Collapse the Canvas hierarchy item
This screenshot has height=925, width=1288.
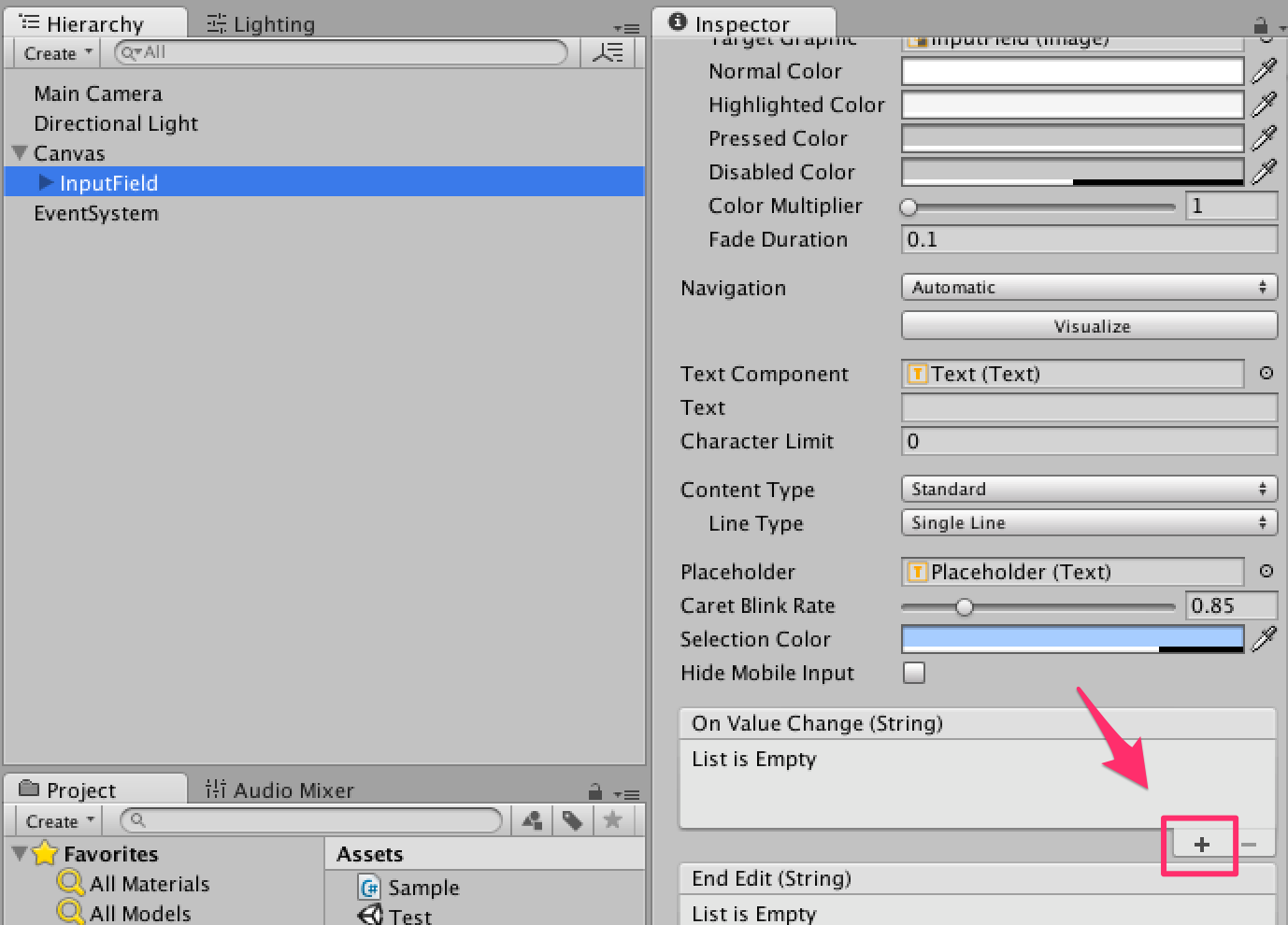click(x=20, y=153)
